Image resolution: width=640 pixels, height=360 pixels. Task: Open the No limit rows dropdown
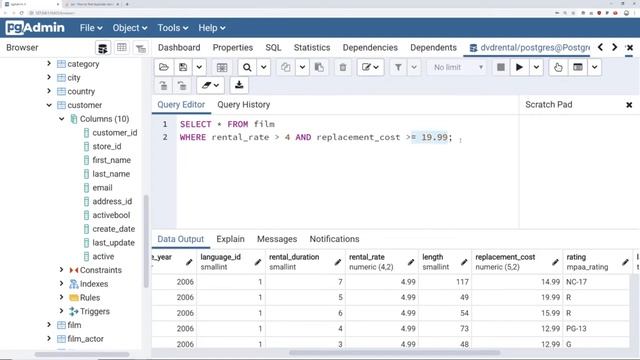point(458,67)
